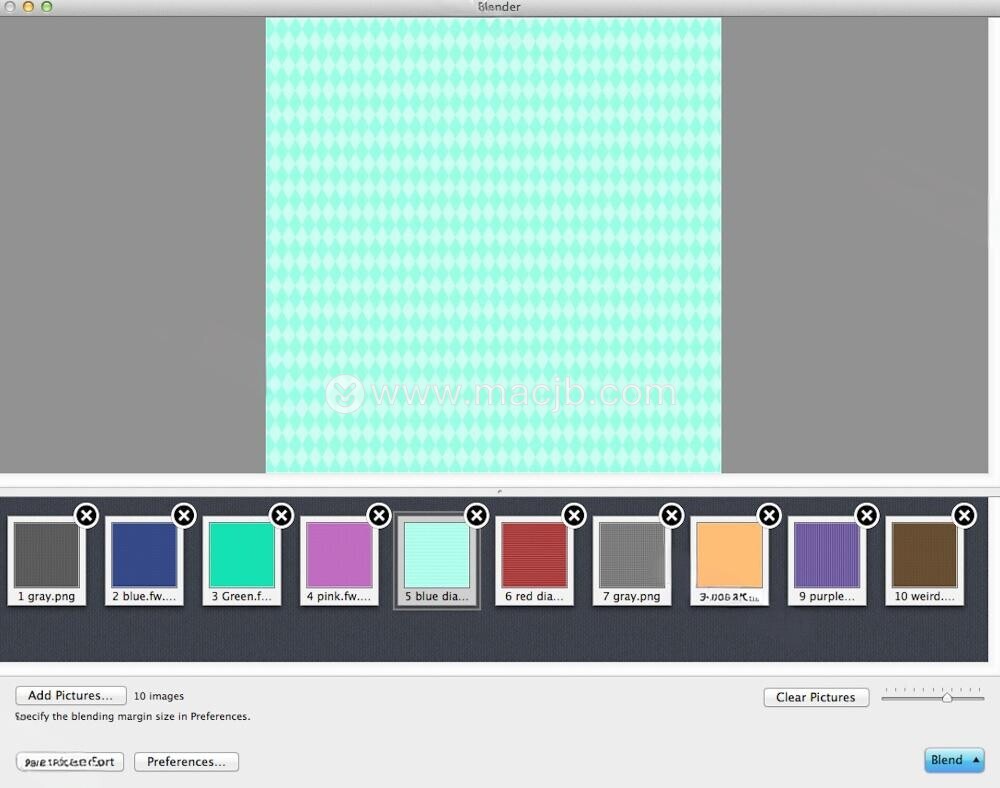
Task: Remove the 5 blue dia picture
Action: [477, 515]
